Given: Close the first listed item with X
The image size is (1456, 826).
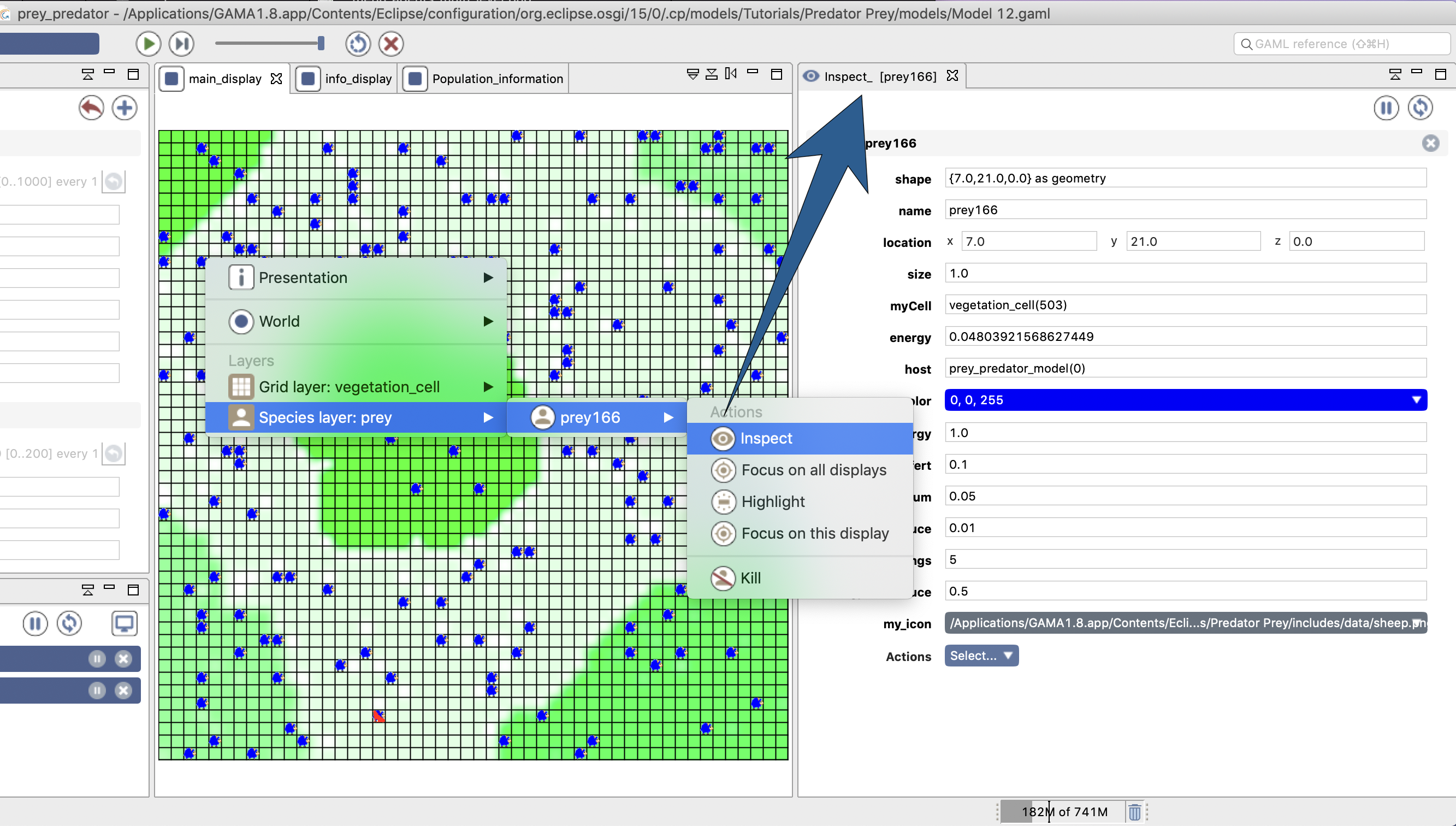Looking at the screenshot, I should tap(123, 659).
